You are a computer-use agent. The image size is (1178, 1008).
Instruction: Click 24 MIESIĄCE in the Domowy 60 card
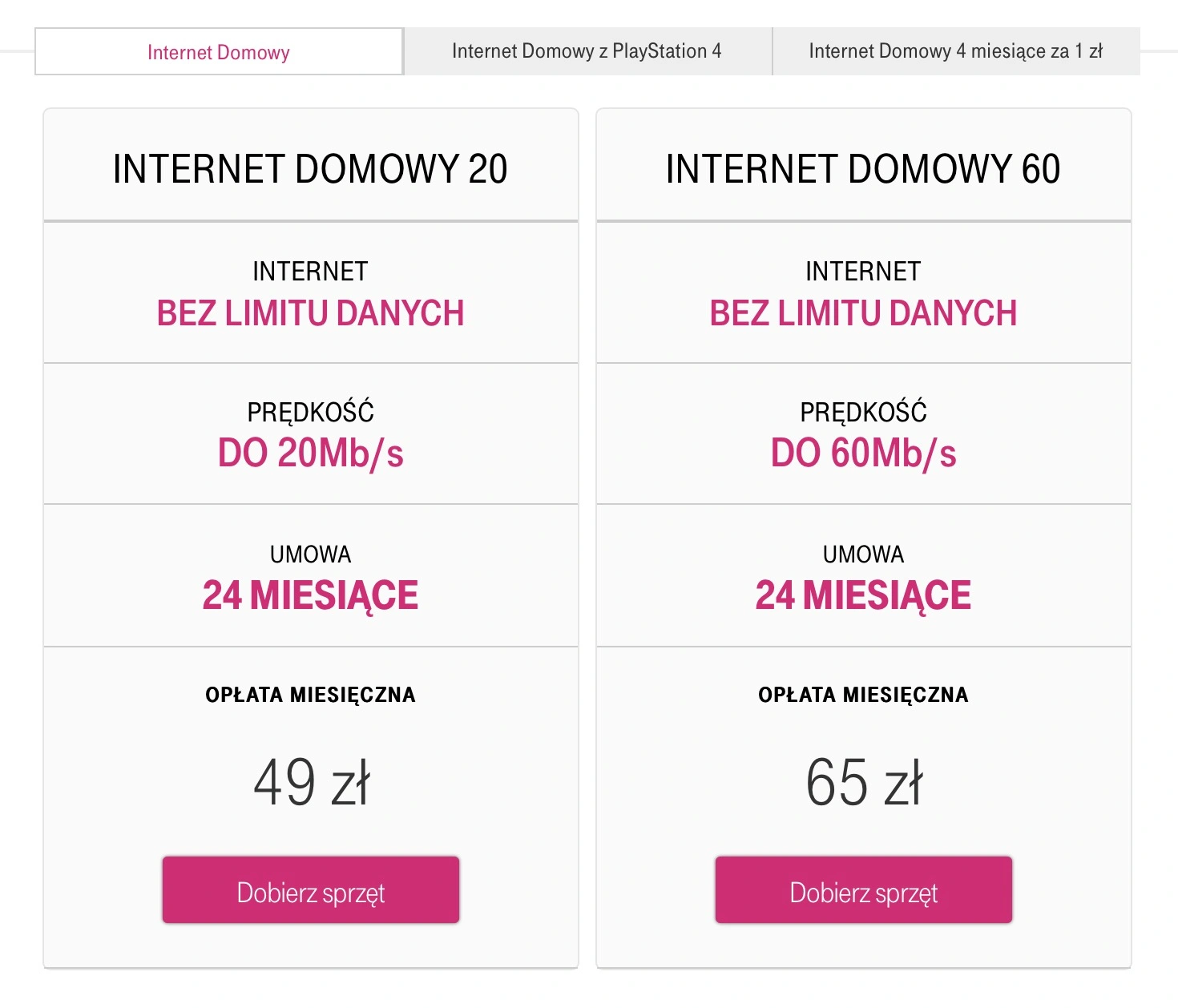[x=864, y=596]
